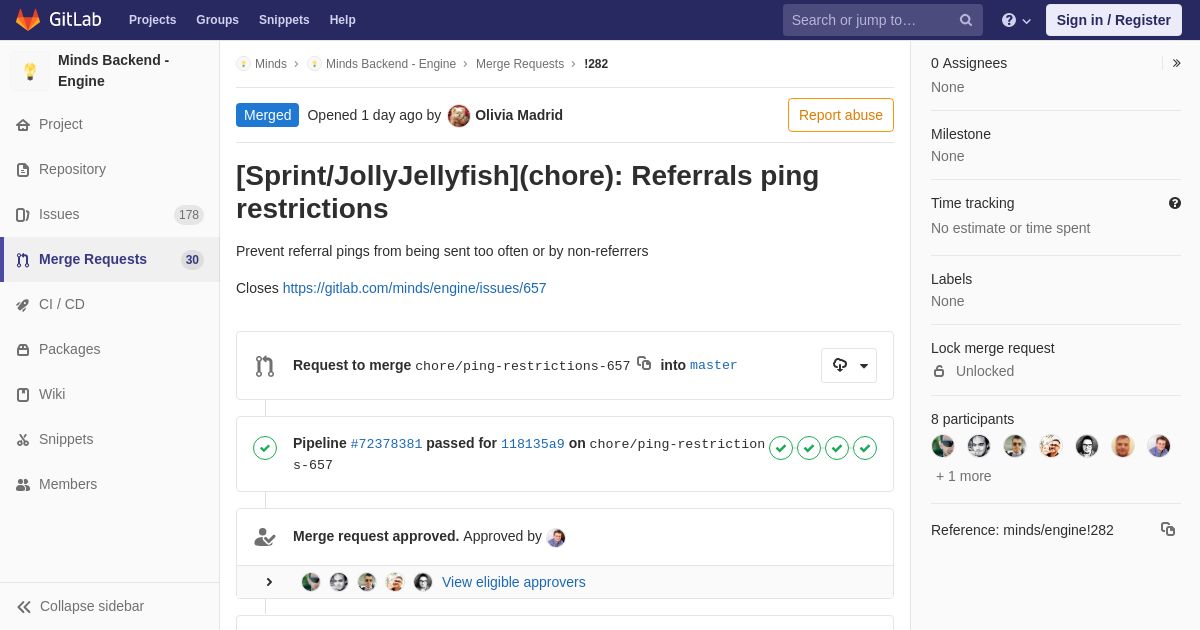
Task: Open the download dropdown on merge widget
Action: (849, 365)
